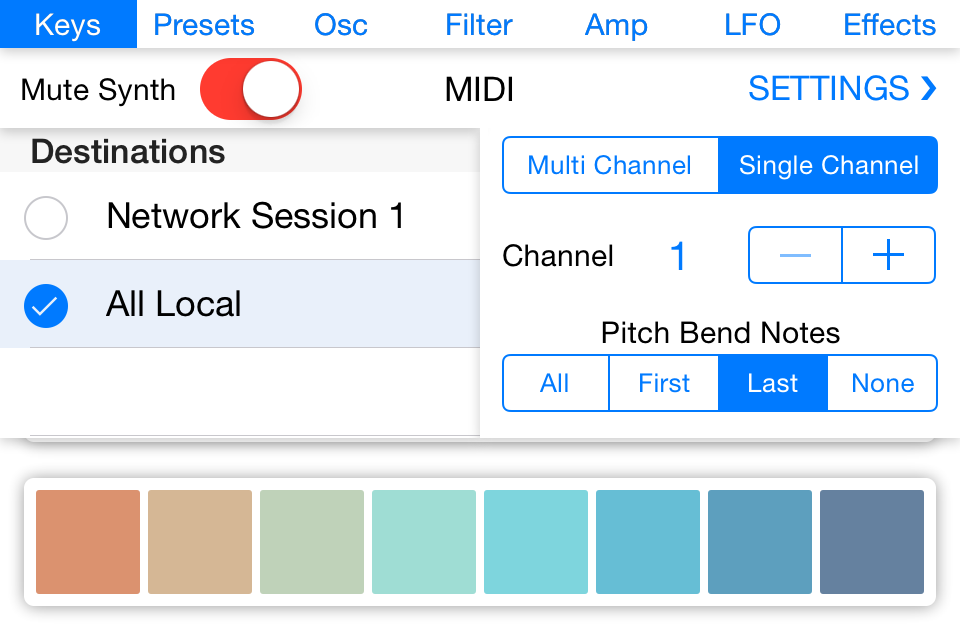Switch to Multi Channel mode
This screenshot has width=960, height=640.
click(610, 165)
